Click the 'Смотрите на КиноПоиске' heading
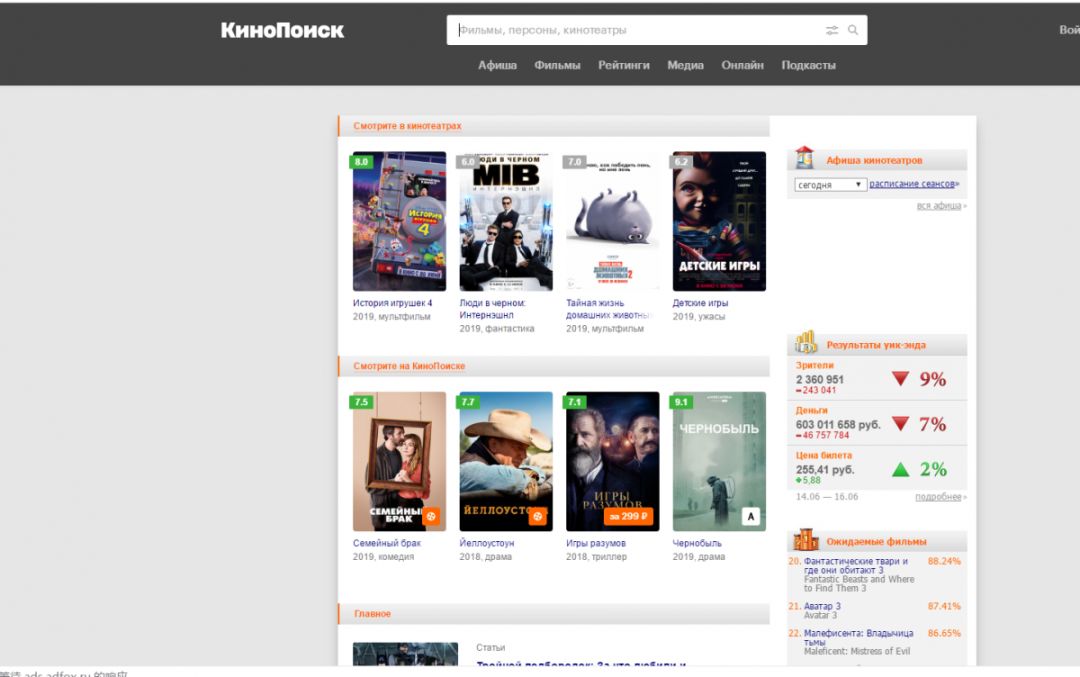This screenshot has height=677, width=1080. coord(409,366)
